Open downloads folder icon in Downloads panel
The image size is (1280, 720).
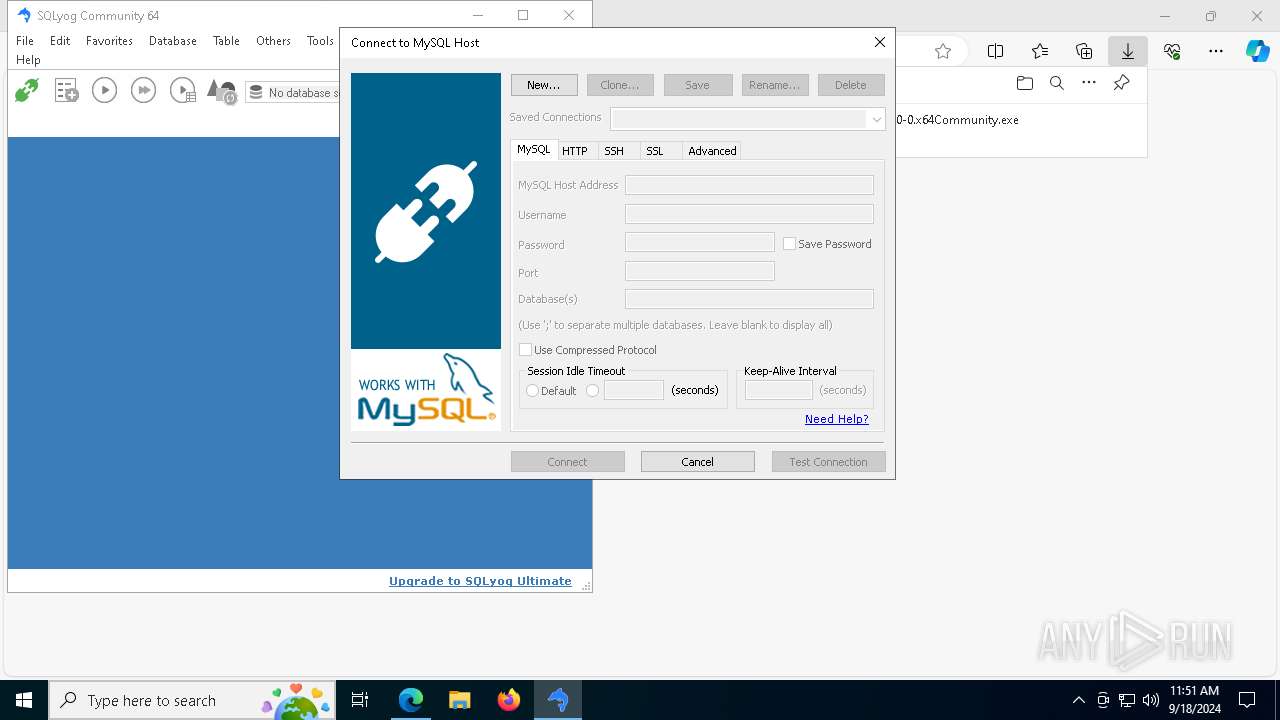point(1024,83)
